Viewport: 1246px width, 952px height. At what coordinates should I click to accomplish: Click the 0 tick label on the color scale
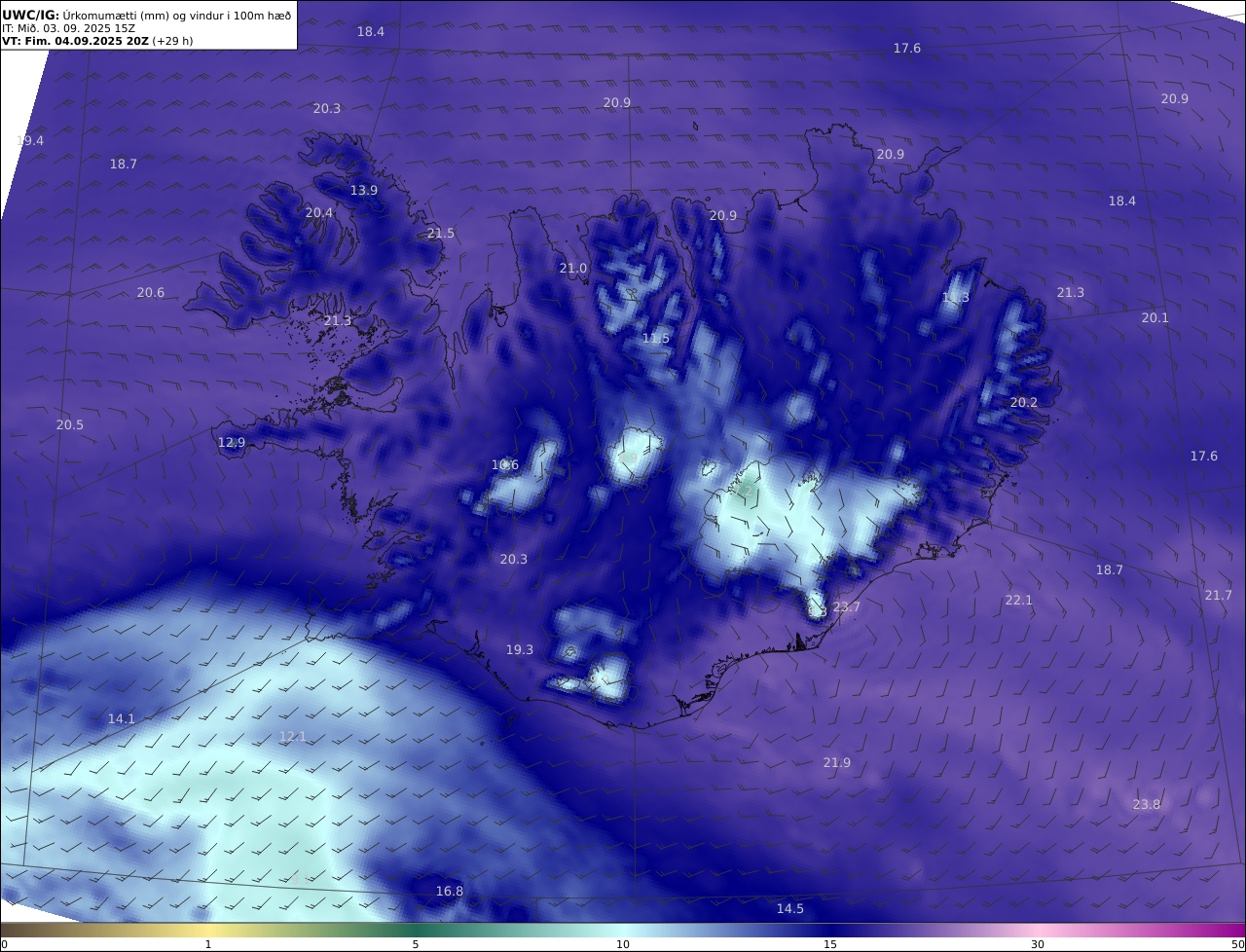click(x=4, y=944)
